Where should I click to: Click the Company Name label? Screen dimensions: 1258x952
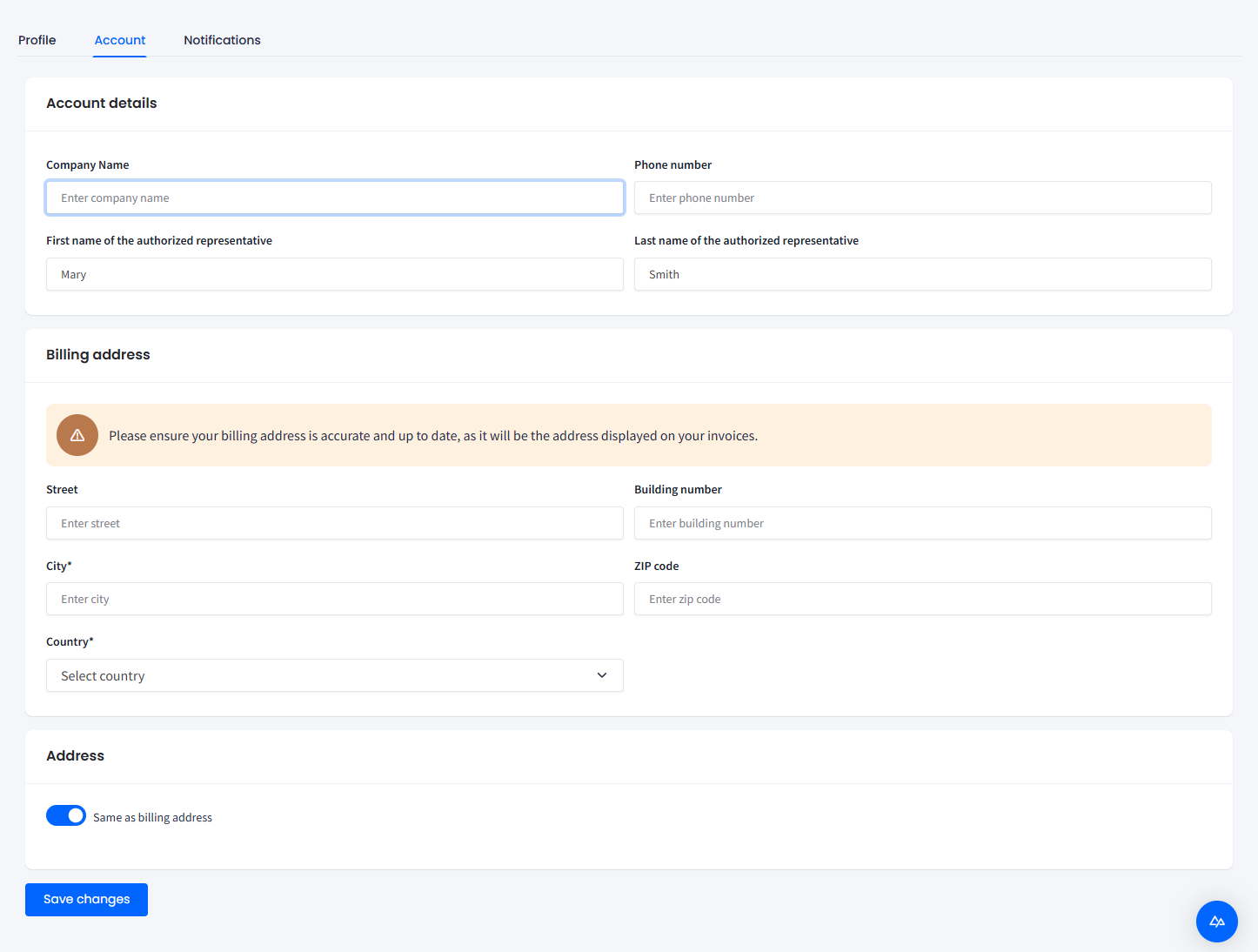coord(88,164)
